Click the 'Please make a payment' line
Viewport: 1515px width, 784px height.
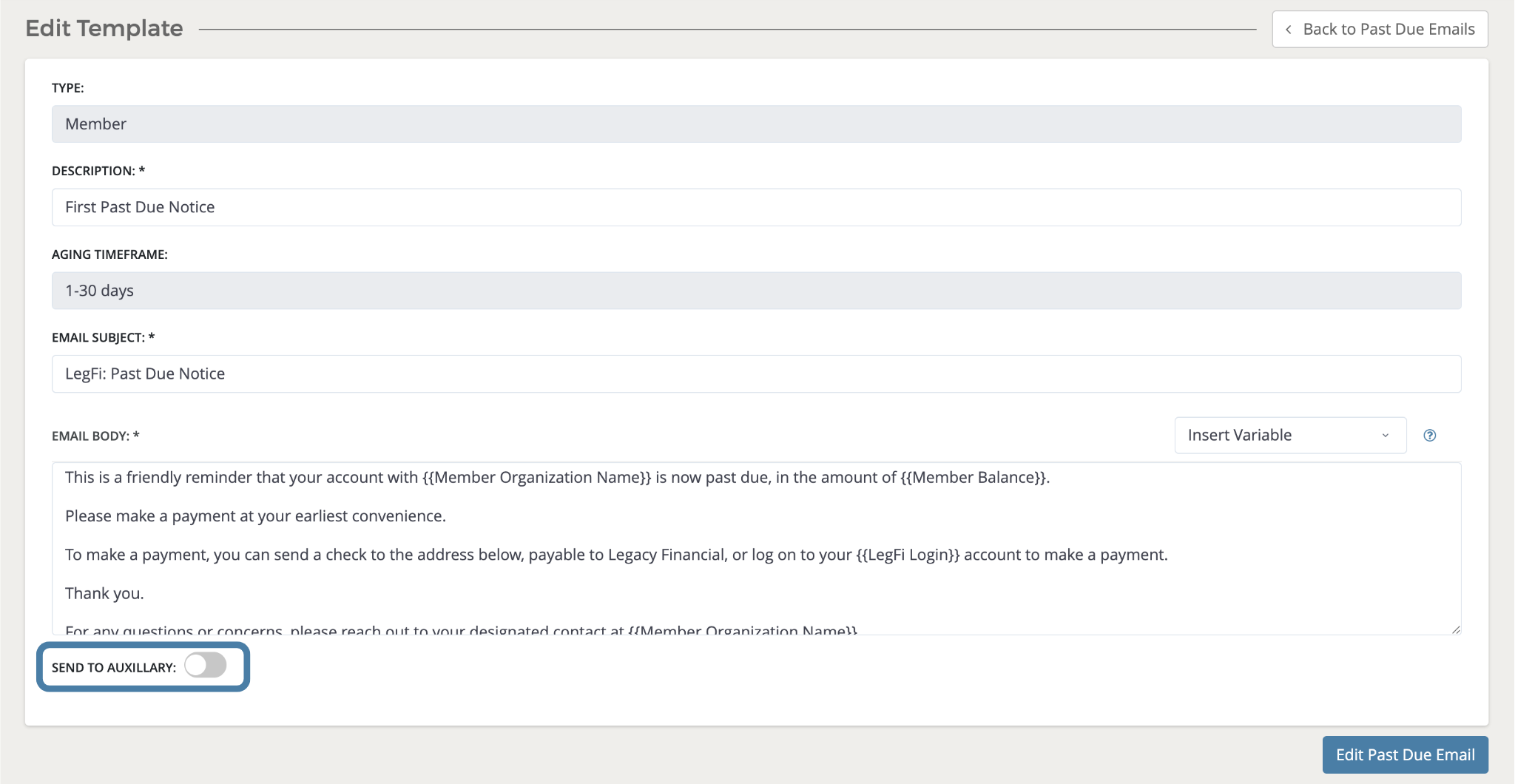[x=255, y=516]
